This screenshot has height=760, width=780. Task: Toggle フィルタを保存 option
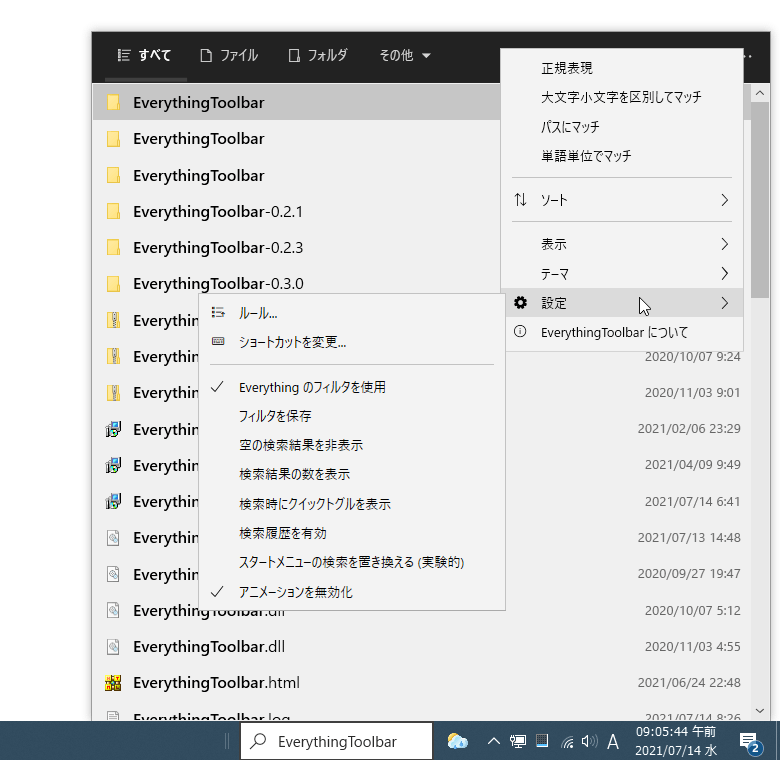352,416
